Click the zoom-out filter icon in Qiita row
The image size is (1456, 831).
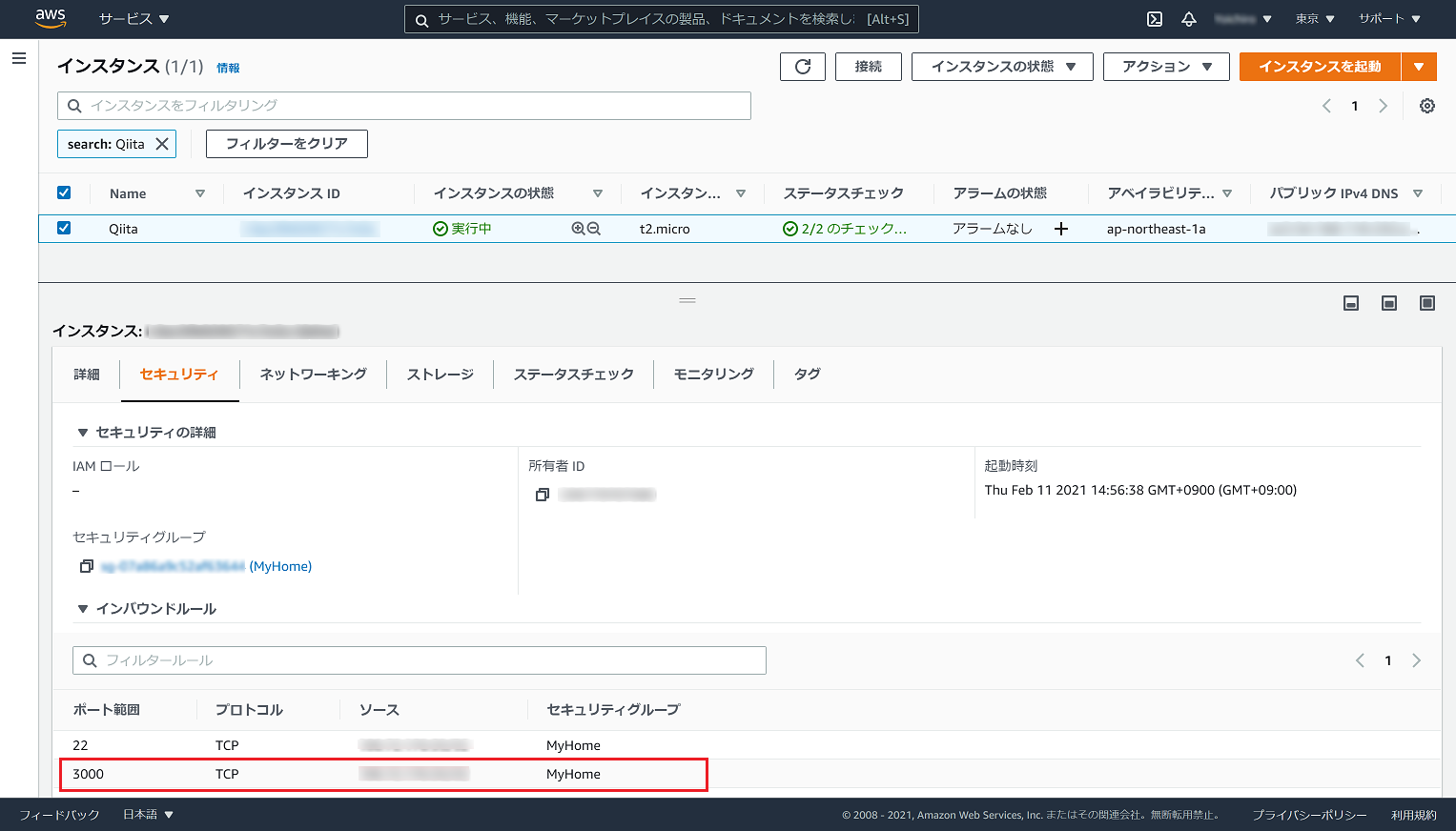[593, 229]
